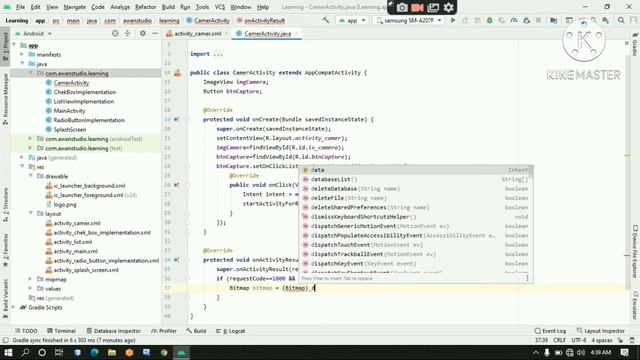The width and height of the screenshot is (640, 360).
Task: Click the 4 spaces indent indicator
Action: click(x=602, y=340)
